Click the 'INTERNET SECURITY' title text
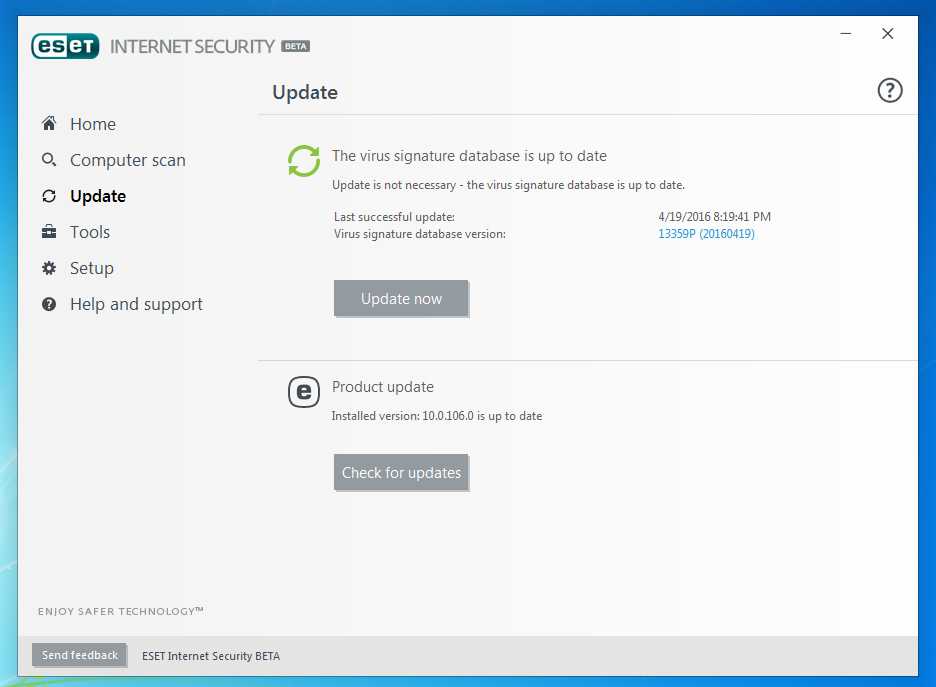Viewport: 936px width, 687px height. click(x=192, y=47)
